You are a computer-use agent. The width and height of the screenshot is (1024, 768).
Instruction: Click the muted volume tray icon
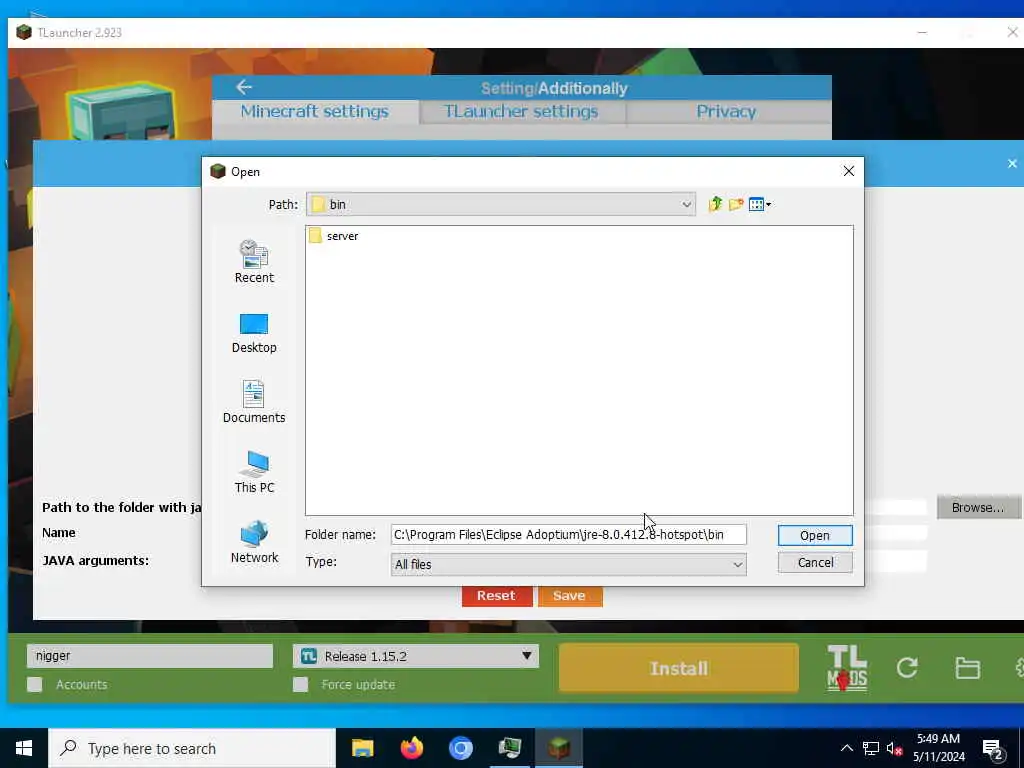pyautogui.click(x=894, y=749)
